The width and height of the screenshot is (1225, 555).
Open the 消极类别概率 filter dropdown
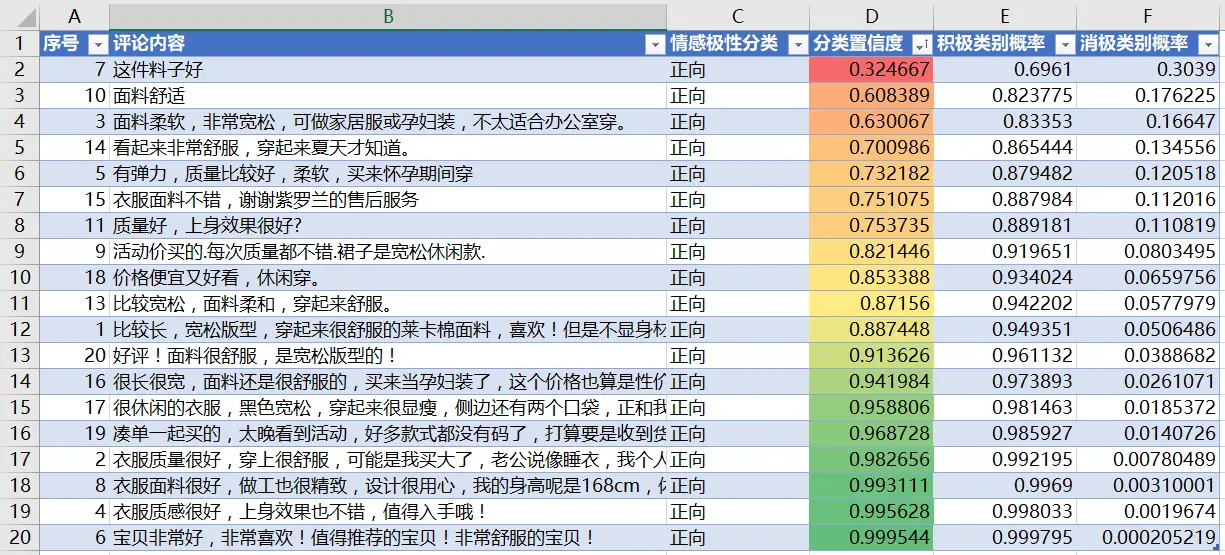tap(1208, 44)
